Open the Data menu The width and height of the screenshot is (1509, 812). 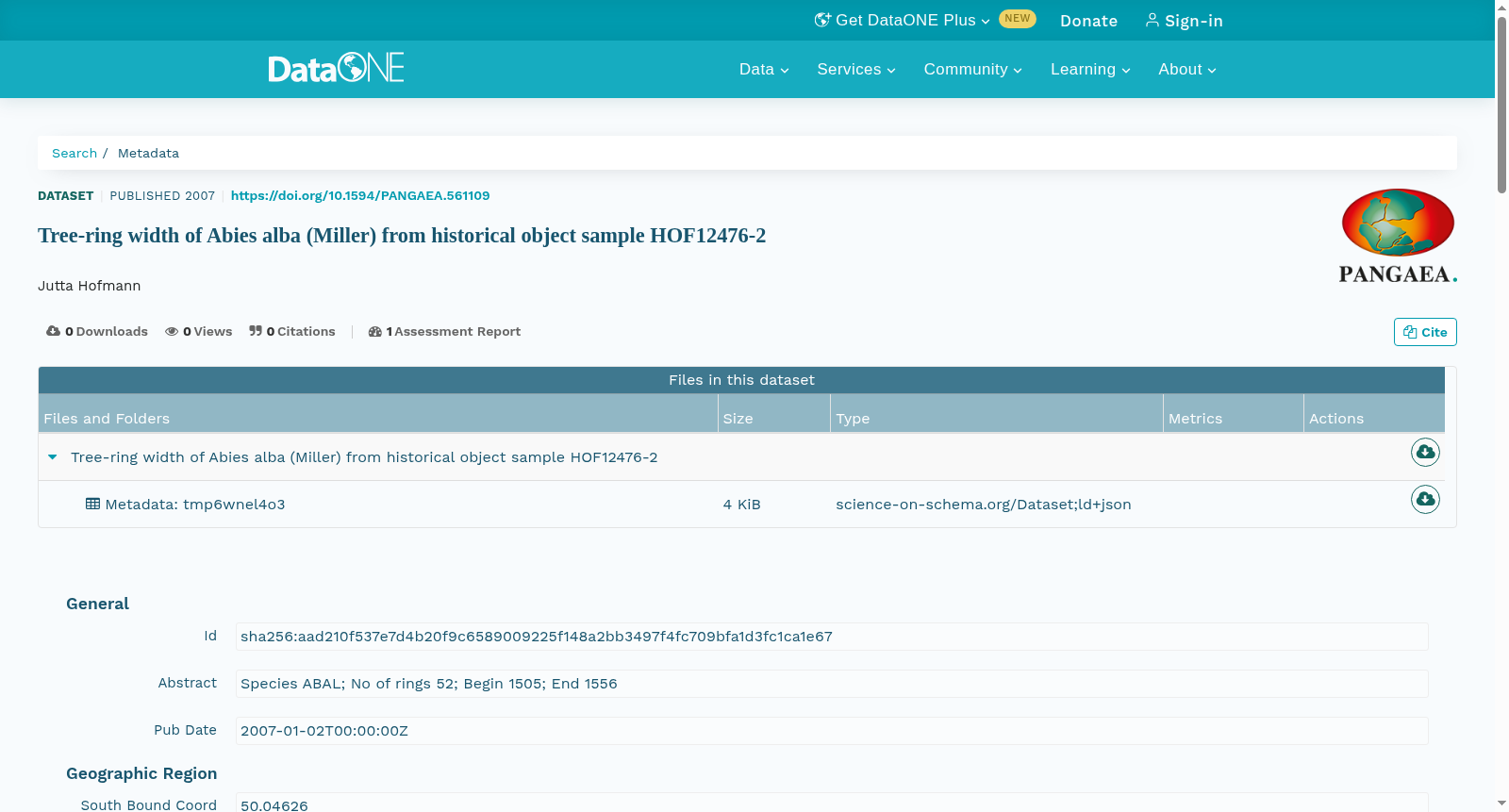tap(764, 69)
